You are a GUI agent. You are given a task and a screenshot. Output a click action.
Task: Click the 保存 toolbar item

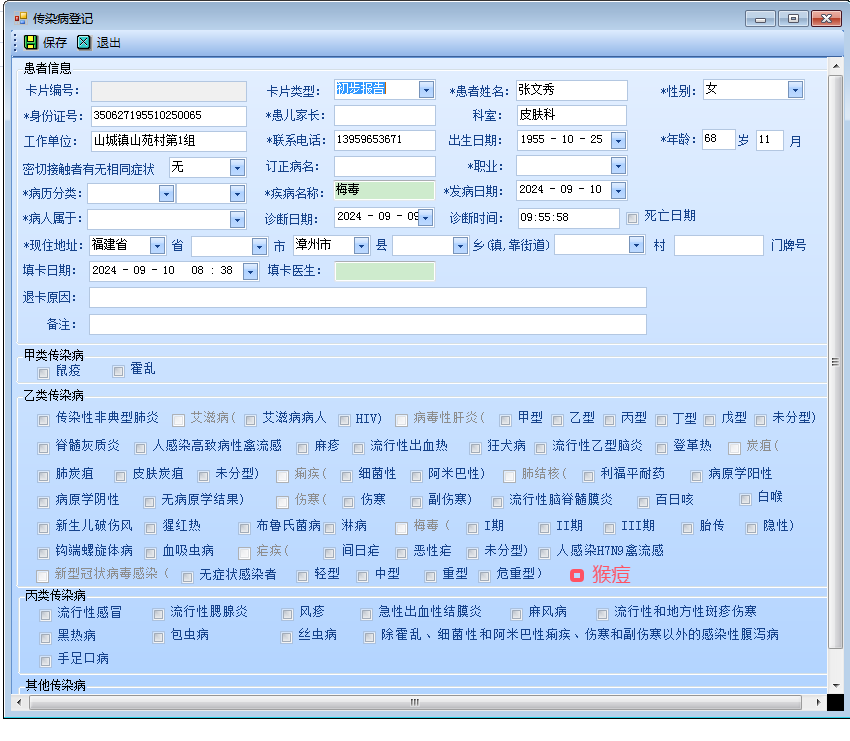(55, 42)
